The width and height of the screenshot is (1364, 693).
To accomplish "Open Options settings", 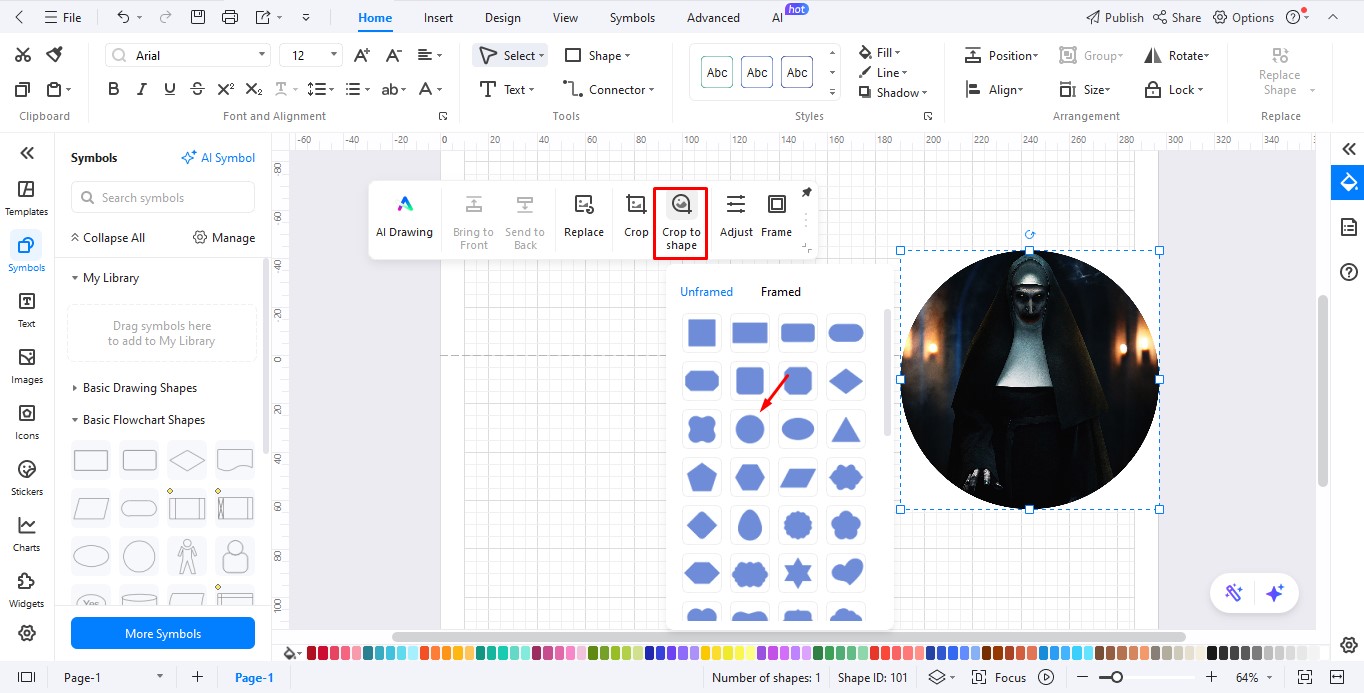I will pyautogui.click(x=1243, y=17).
